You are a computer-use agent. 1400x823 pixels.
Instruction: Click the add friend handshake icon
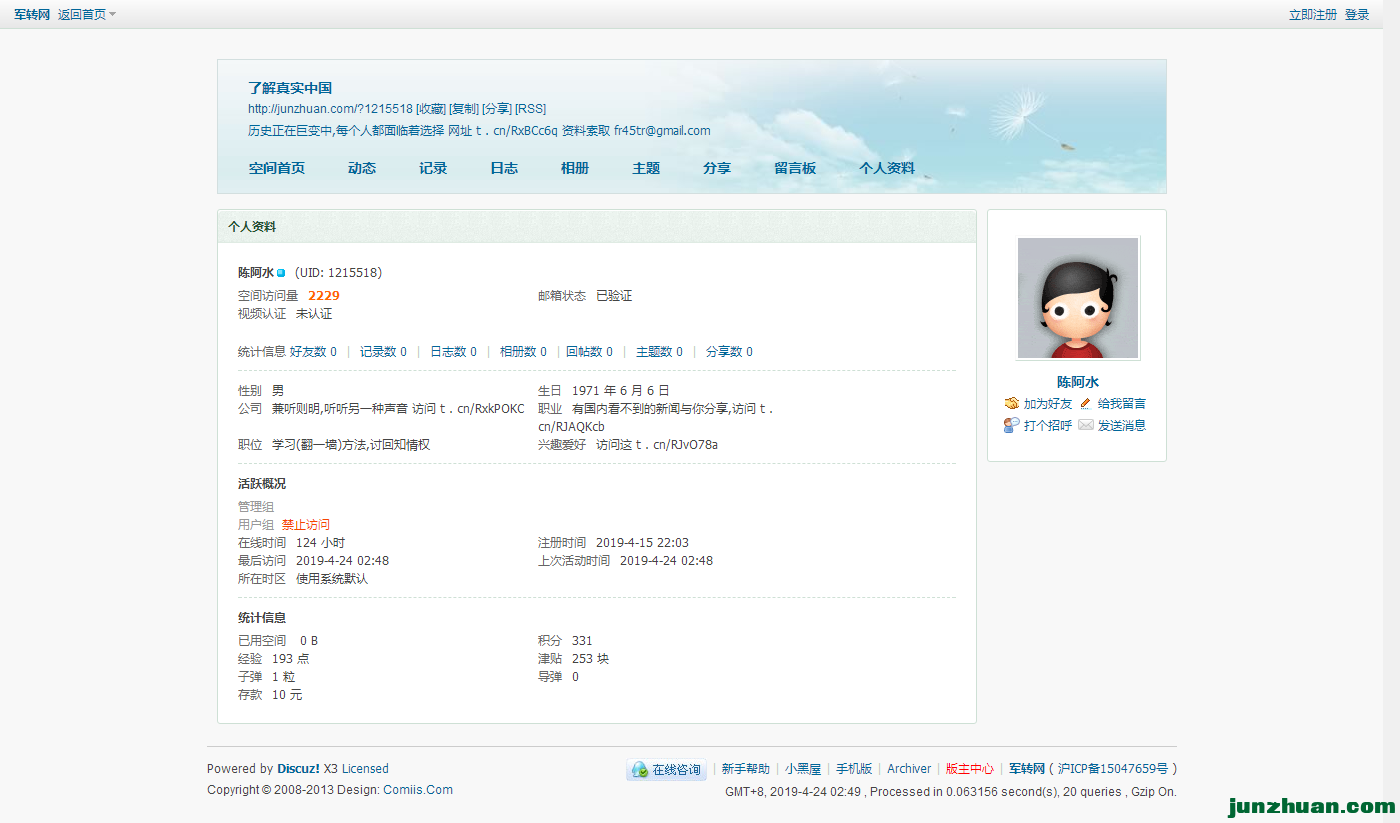pos(1012,404)
